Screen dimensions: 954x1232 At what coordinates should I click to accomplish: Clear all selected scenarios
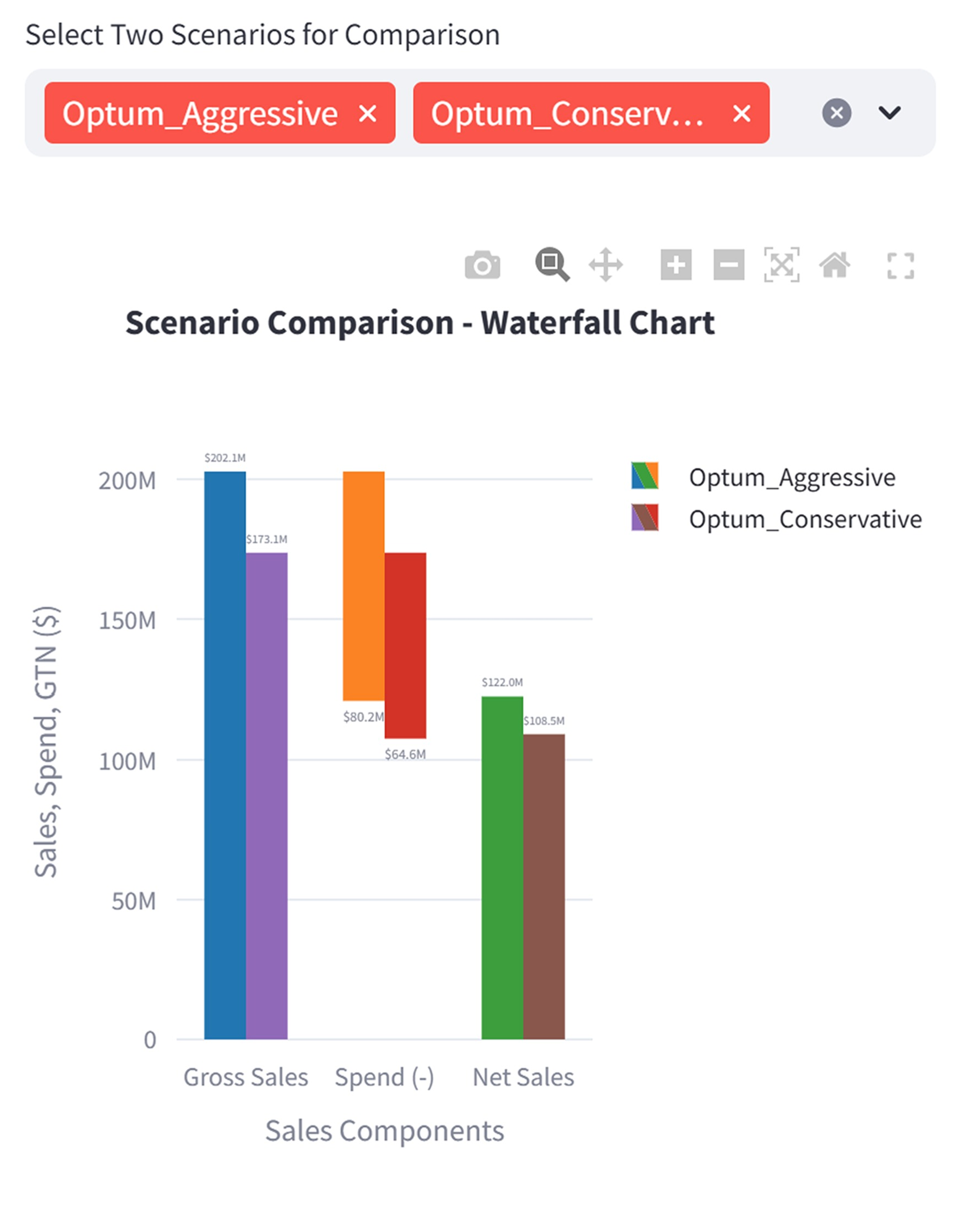click(x=835, y=114)
